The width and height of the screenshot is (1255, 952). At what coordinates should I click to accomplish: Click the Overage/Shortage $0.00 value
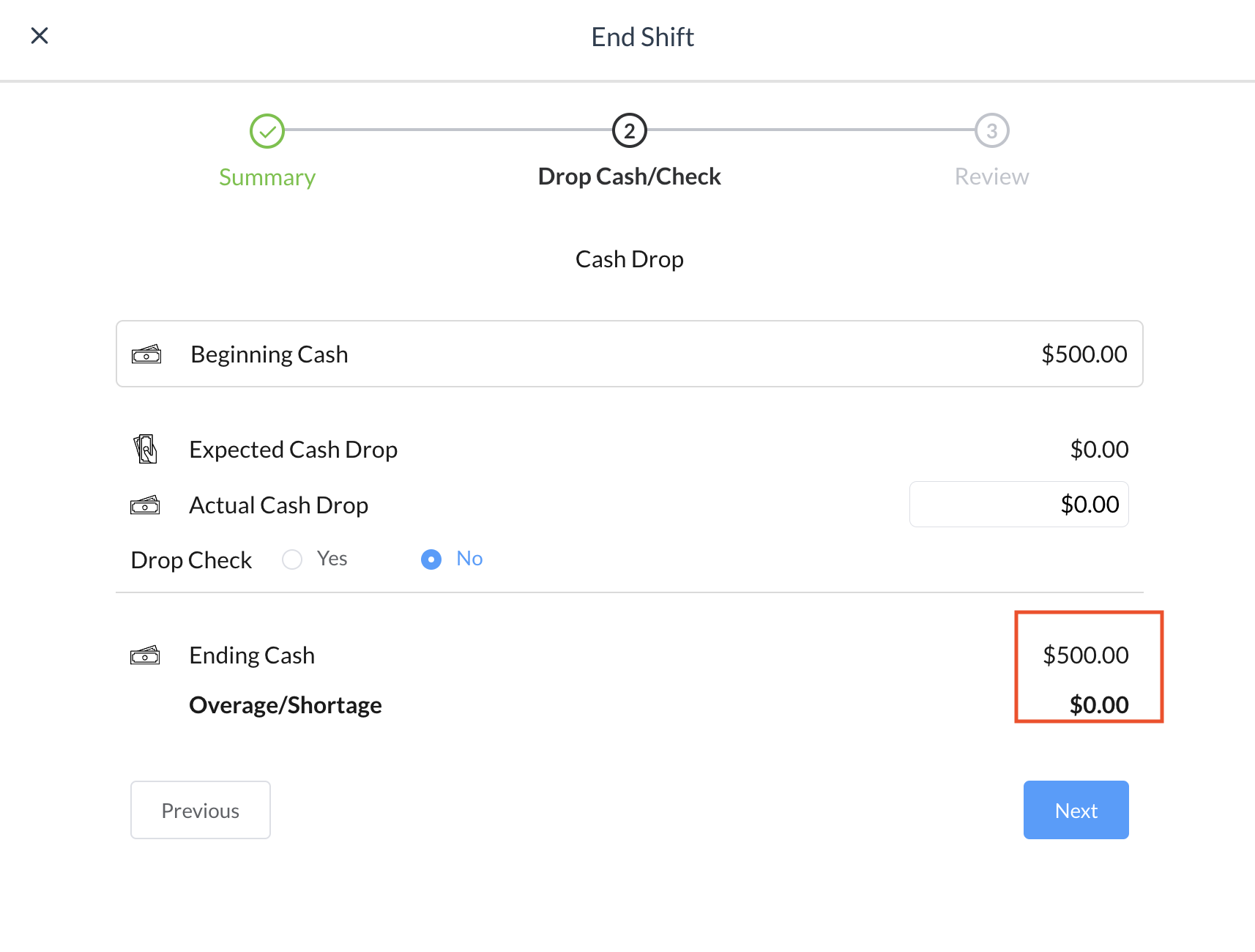pyautogui.click(x=1099, y=705)
